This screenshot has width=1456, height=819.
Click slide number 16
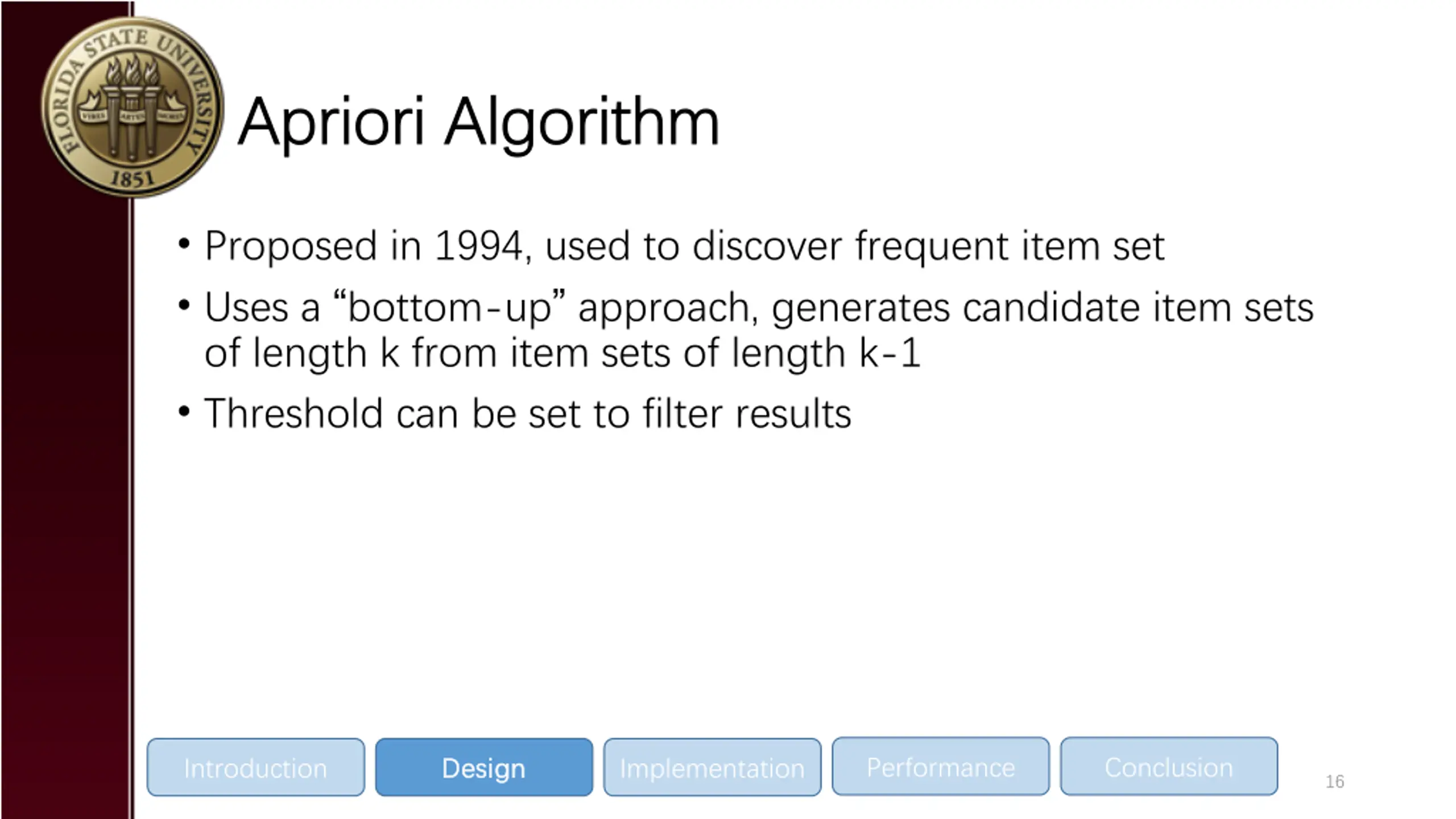pyautogui.click(x=1334, y=781)
